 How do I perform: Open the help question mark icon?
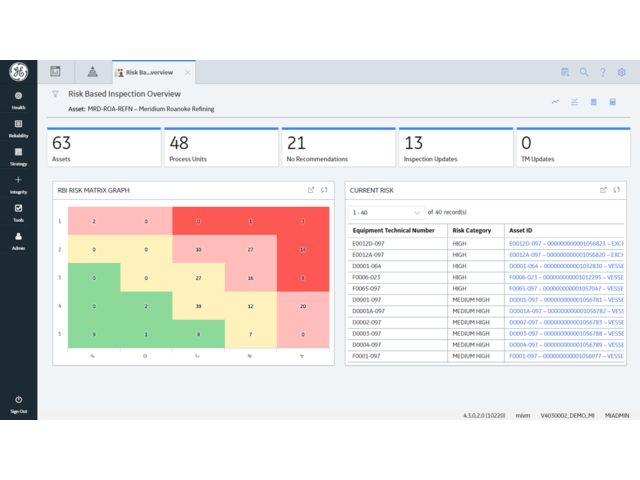(x=603, y=72)
